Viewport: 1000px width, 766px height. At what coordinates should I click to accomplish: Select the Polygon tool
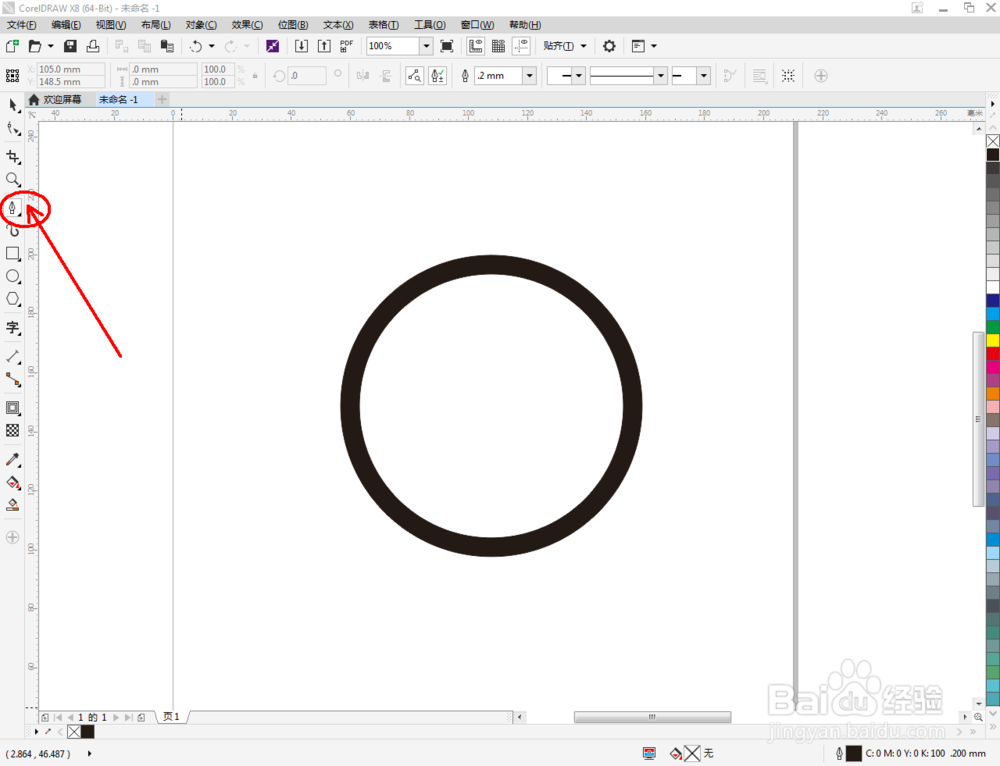[13, 299]
